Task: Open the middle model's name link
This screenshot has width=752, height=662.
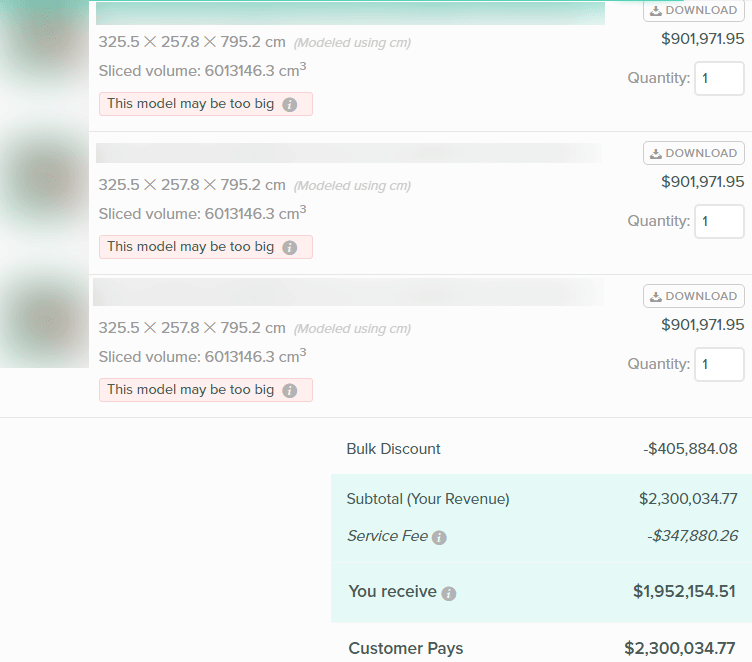Action: click(x=350, y=153)
